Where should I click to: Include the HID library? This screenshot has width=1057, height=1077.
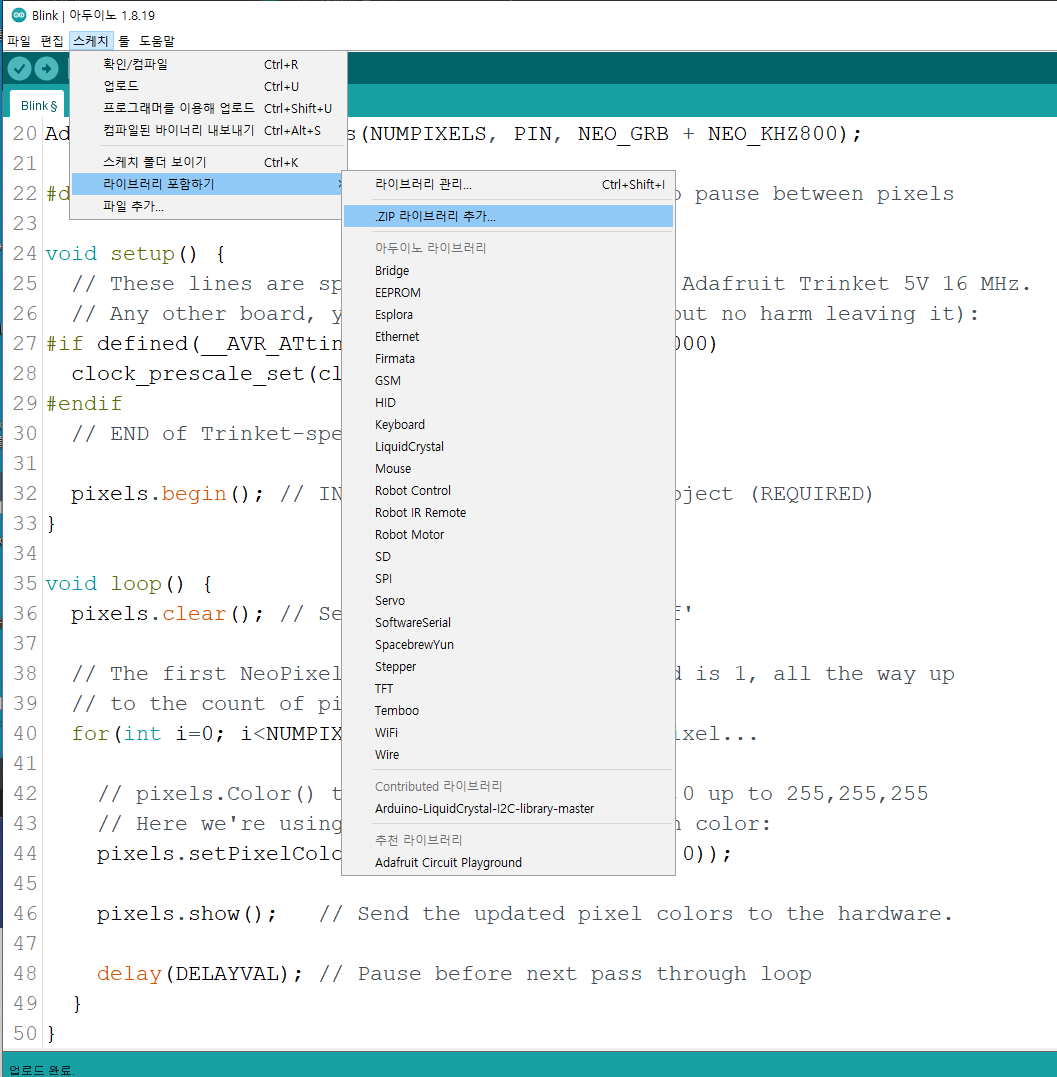[508, 403]
